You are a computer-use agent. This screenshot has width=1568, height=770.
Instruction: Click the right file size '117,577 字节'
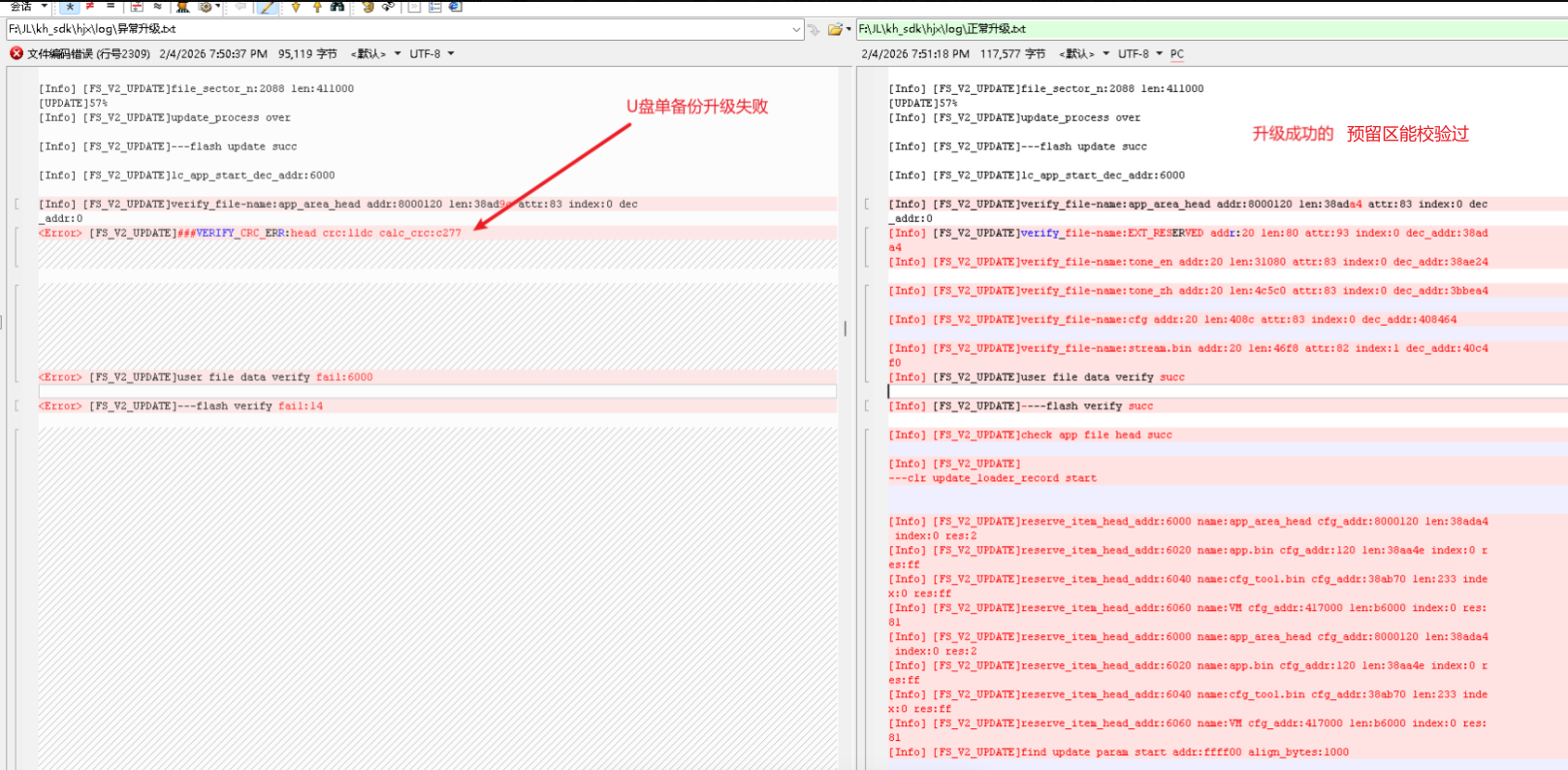(1012, 54)
